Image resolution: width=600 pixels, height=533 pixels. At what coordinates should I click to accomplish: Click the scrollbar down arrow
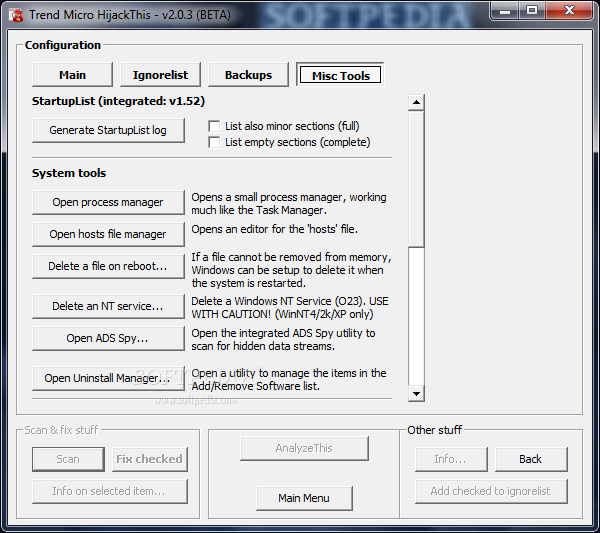tap(416, 393)
